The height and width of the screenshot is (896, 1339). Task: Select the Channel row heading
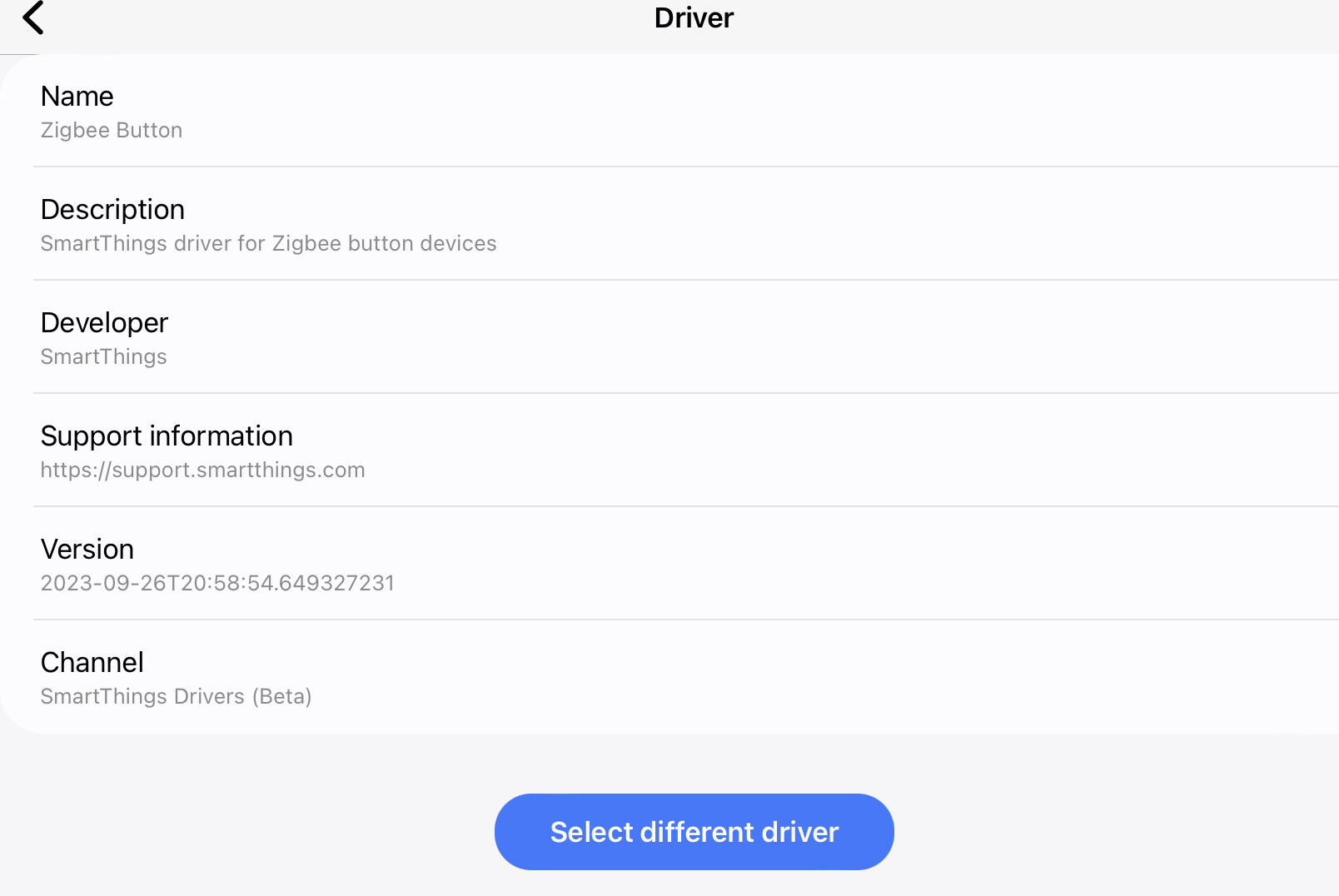point(92,663)
